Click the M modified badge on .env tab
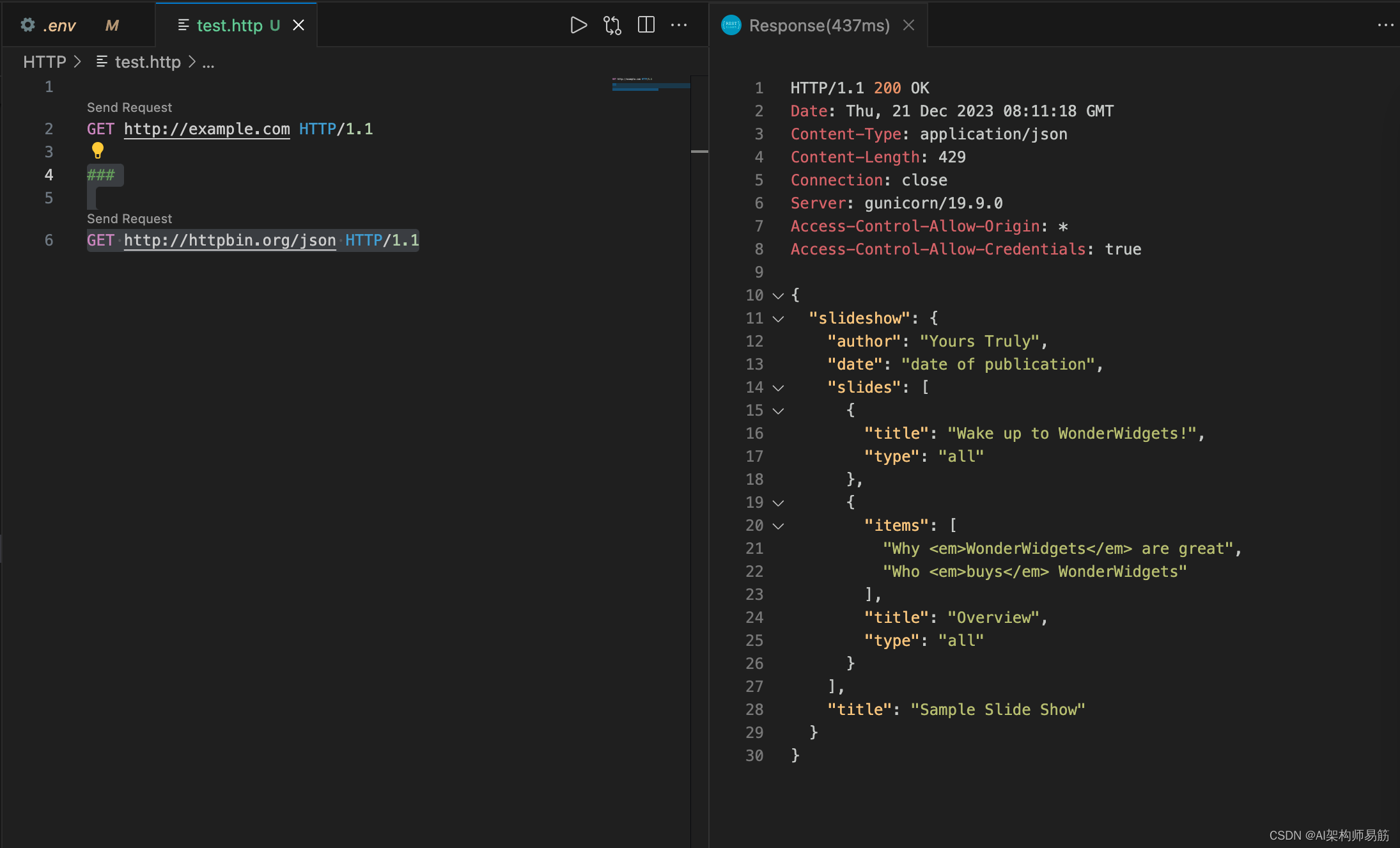Image resolution: width=1400 pixels, height=848 pixels. (x=112, y=26)
